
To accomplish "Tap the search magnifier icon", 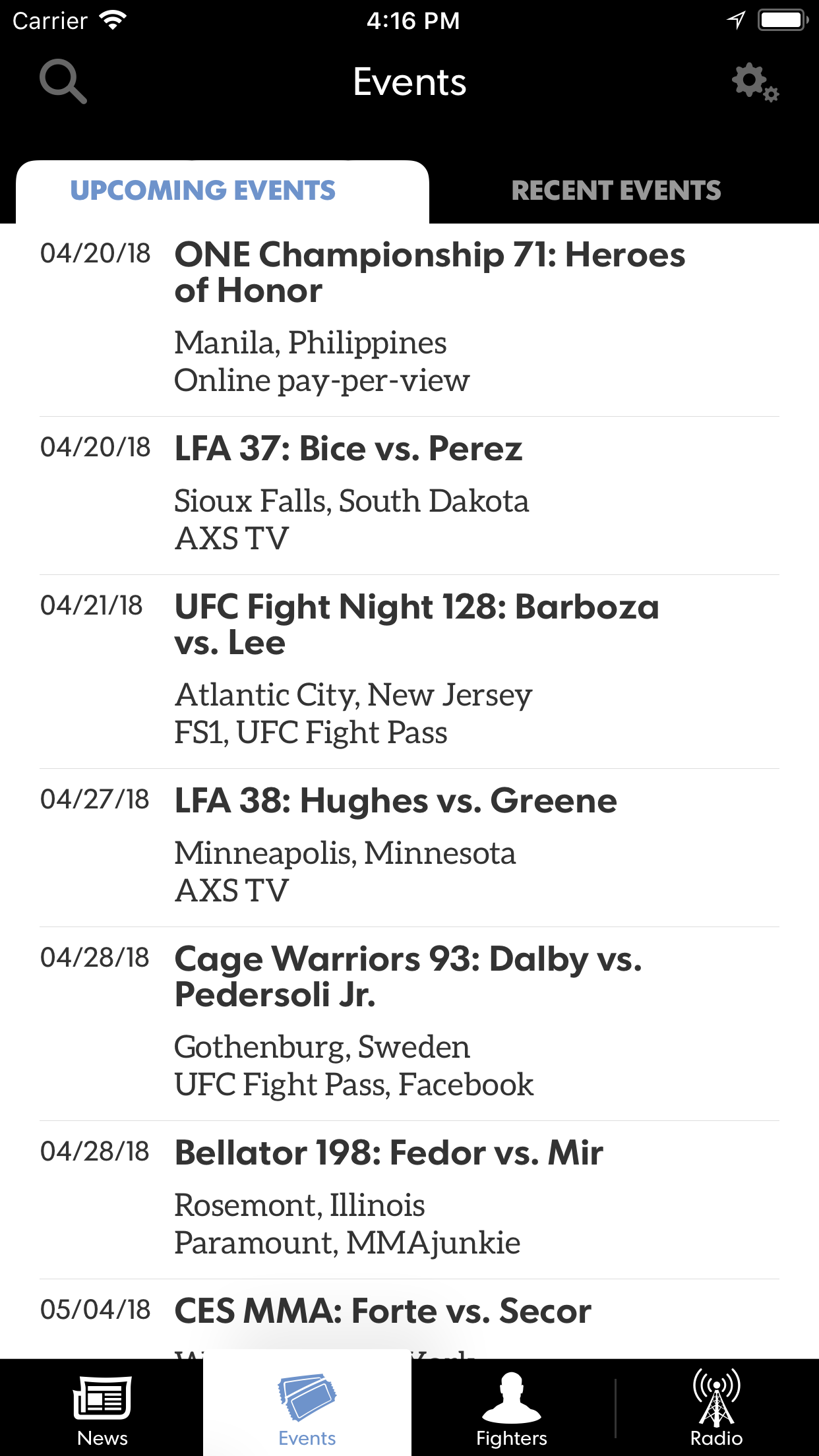I will [63, 82].
